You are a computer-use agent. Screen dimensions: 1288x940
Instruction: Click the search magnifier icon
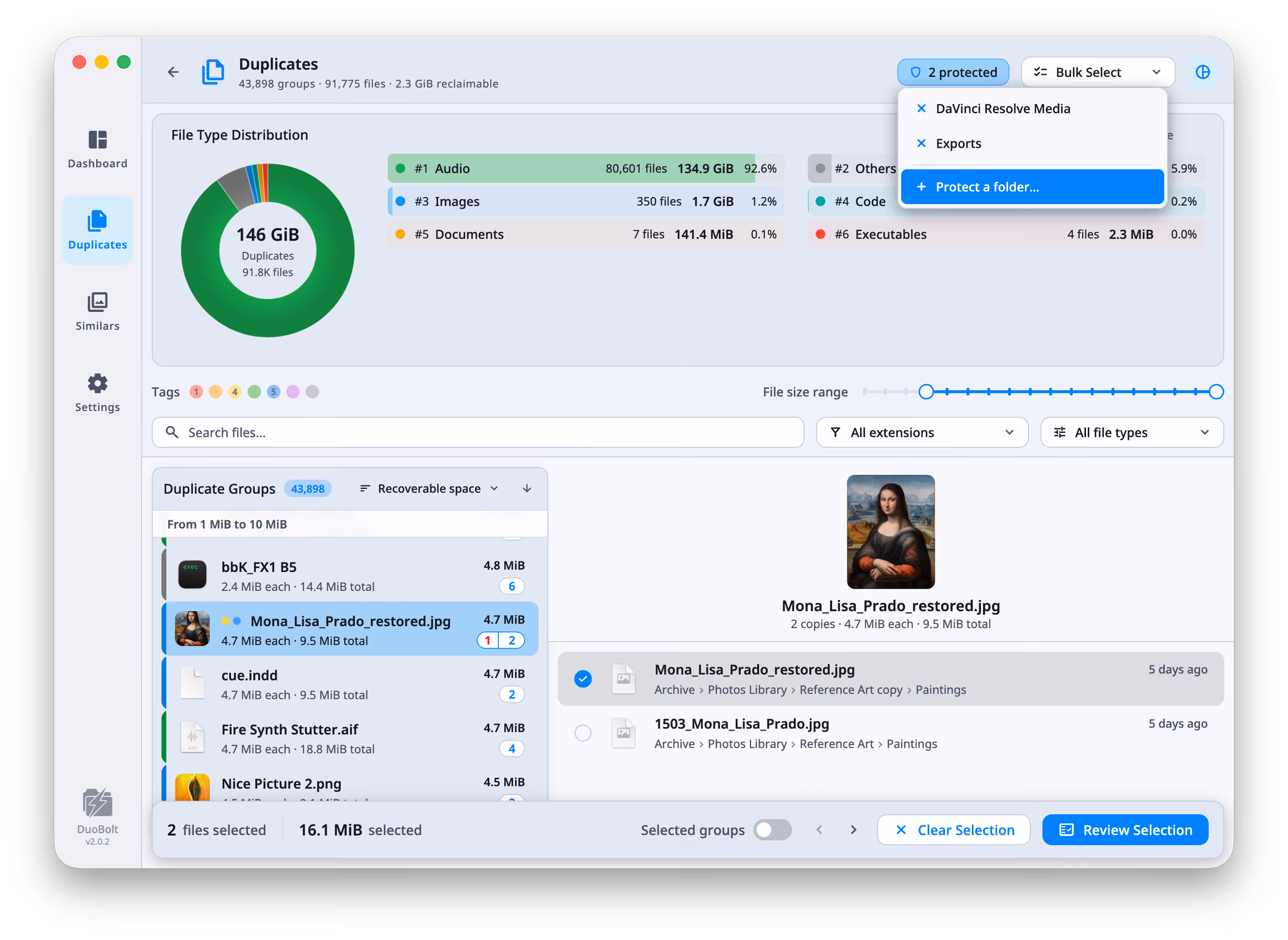click(x=172, y=433)
